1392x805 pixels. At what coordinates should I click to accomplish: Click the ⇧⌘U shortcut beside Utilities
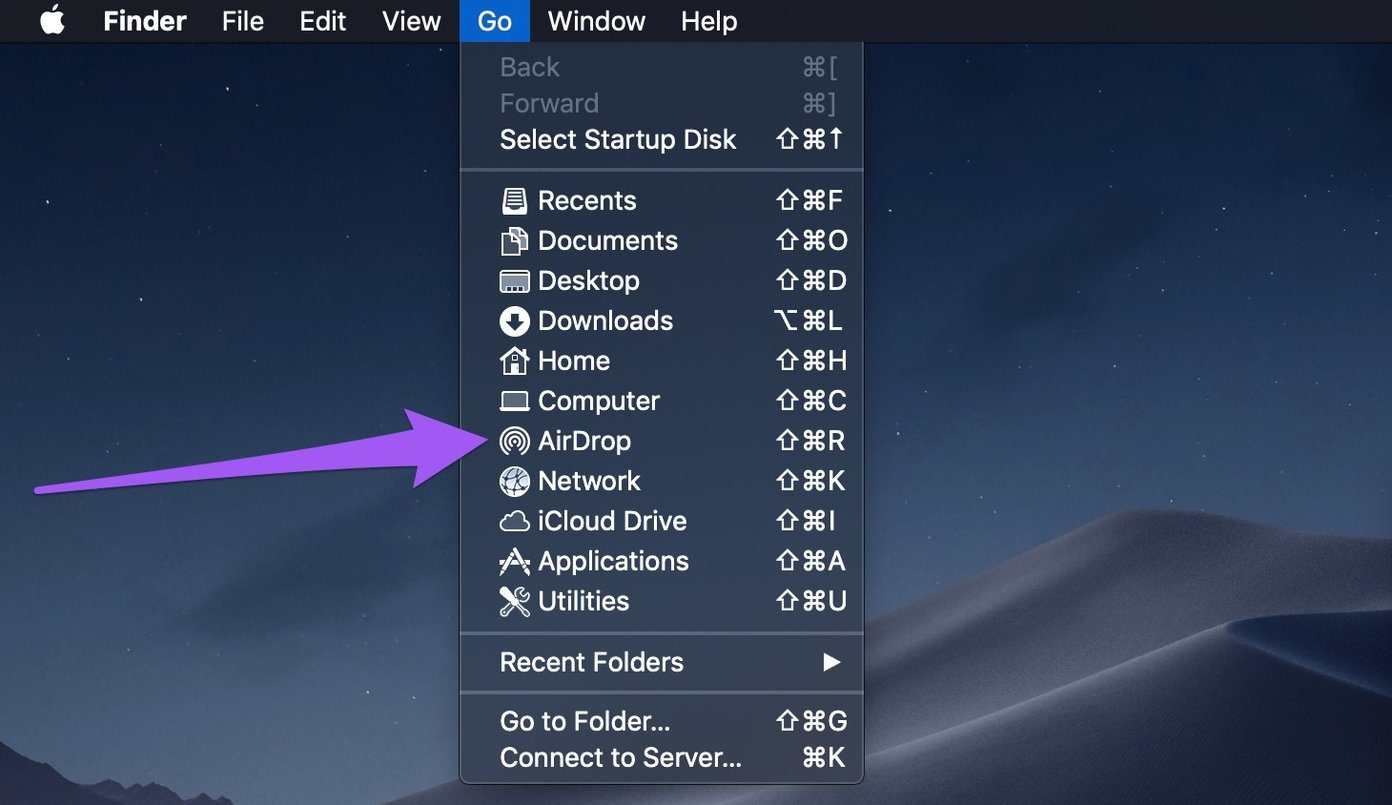click(811, 601)
